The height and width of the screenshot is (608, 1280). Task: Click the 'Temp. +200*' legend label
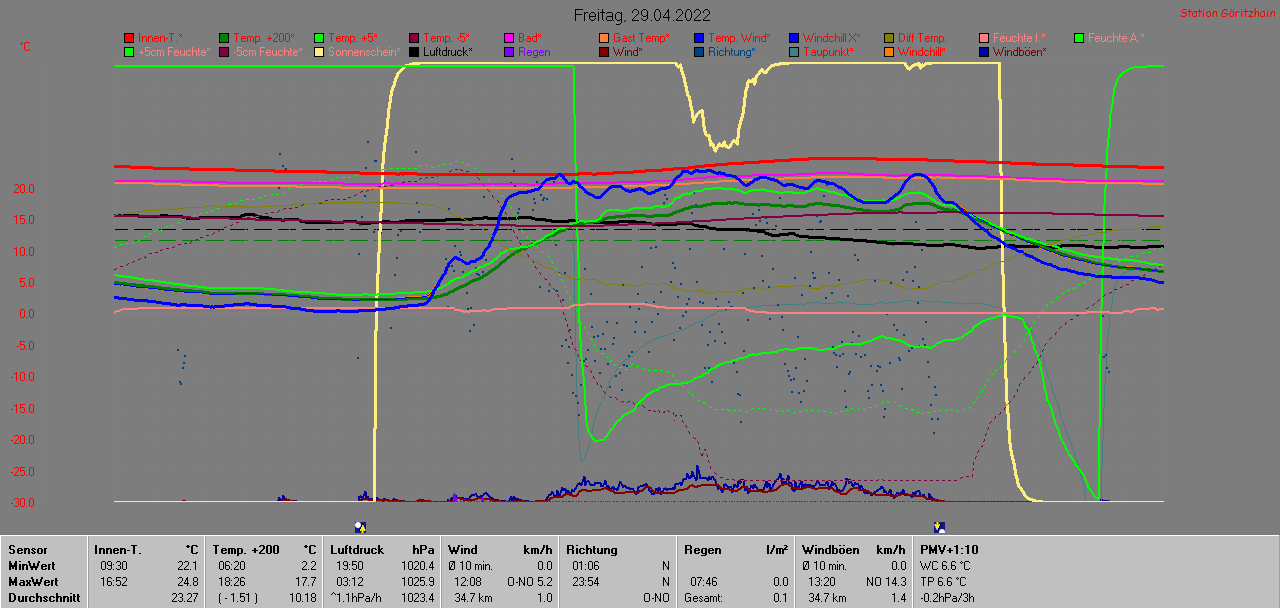tap(264, 38)
